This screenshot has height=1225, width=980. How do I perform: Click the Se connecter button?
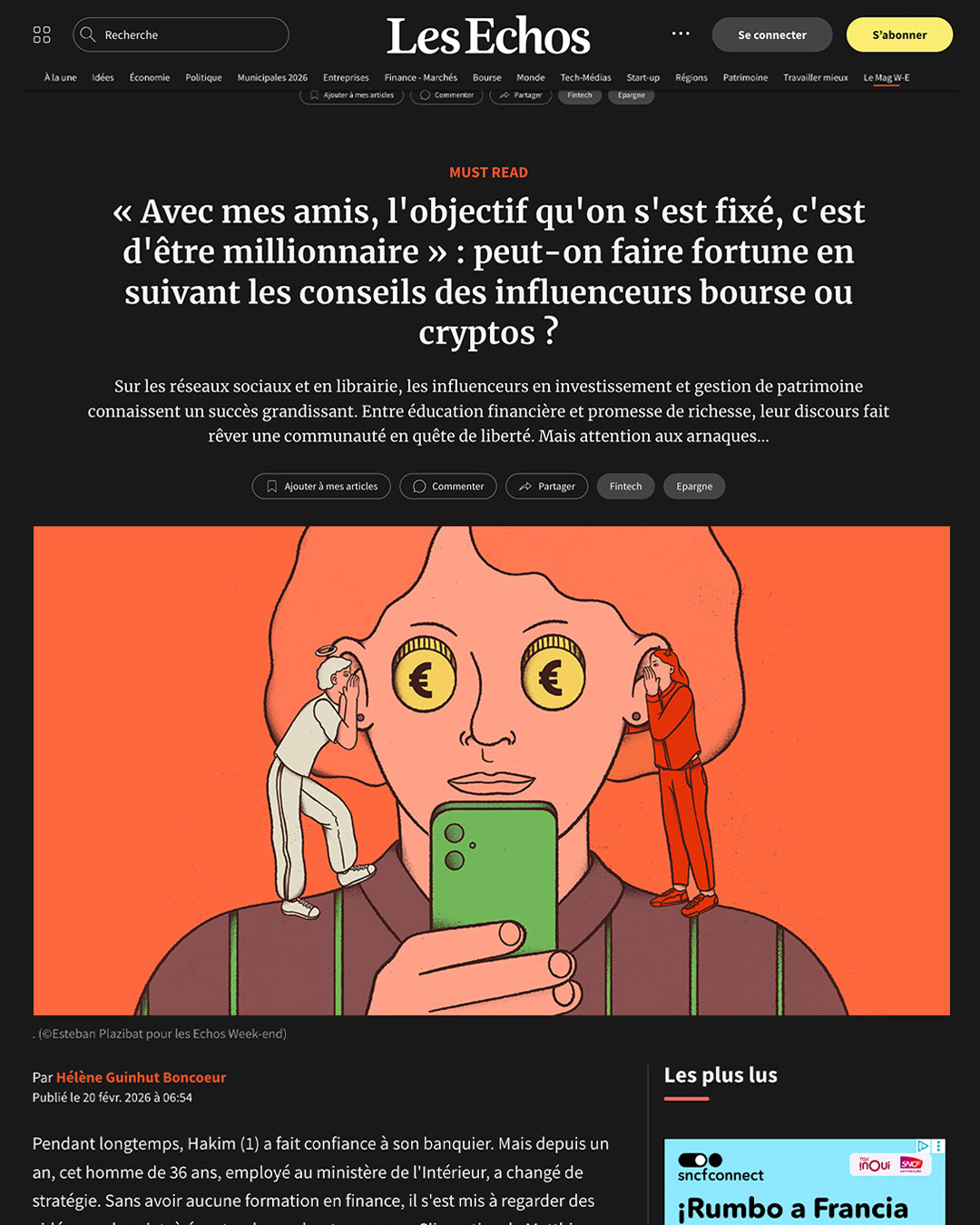(x=772, y=34)
